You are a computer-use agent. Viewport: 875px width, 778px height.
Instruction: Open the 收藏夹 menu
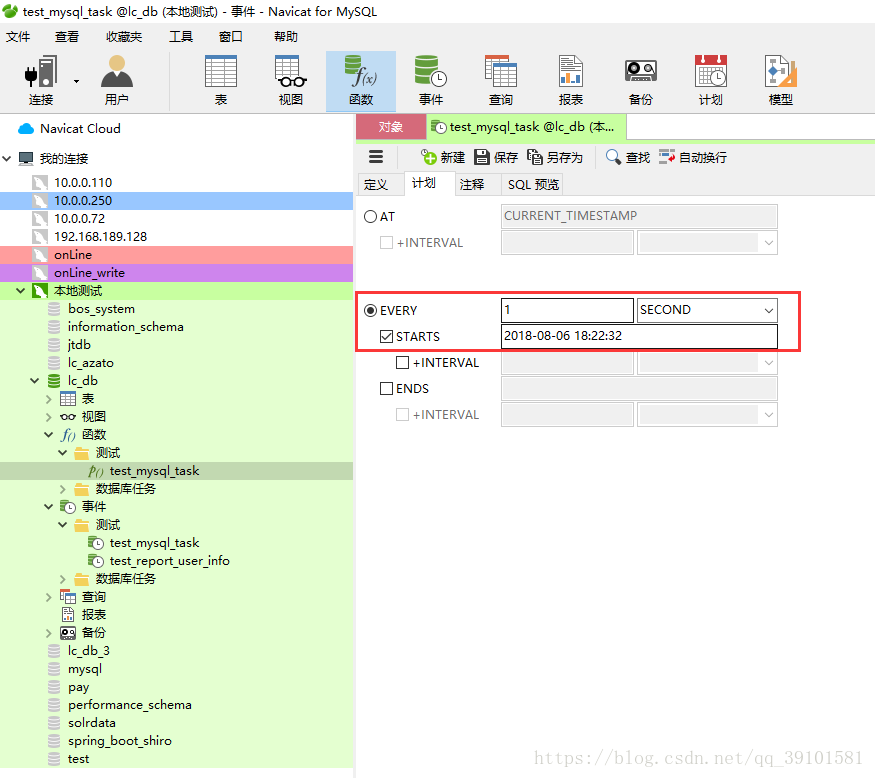click(x=124, y=37)
